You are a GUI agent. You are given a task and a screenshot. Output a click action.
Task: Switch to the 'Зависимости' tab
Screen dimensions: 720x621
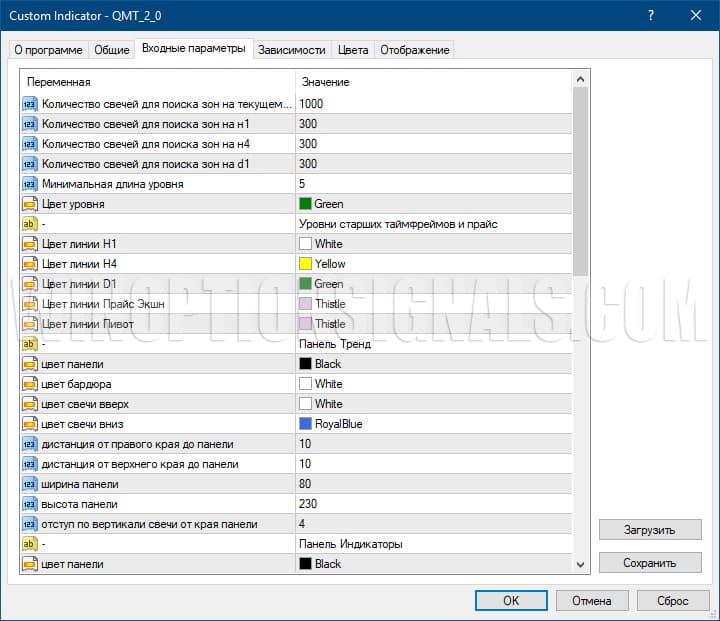(291, 50)
